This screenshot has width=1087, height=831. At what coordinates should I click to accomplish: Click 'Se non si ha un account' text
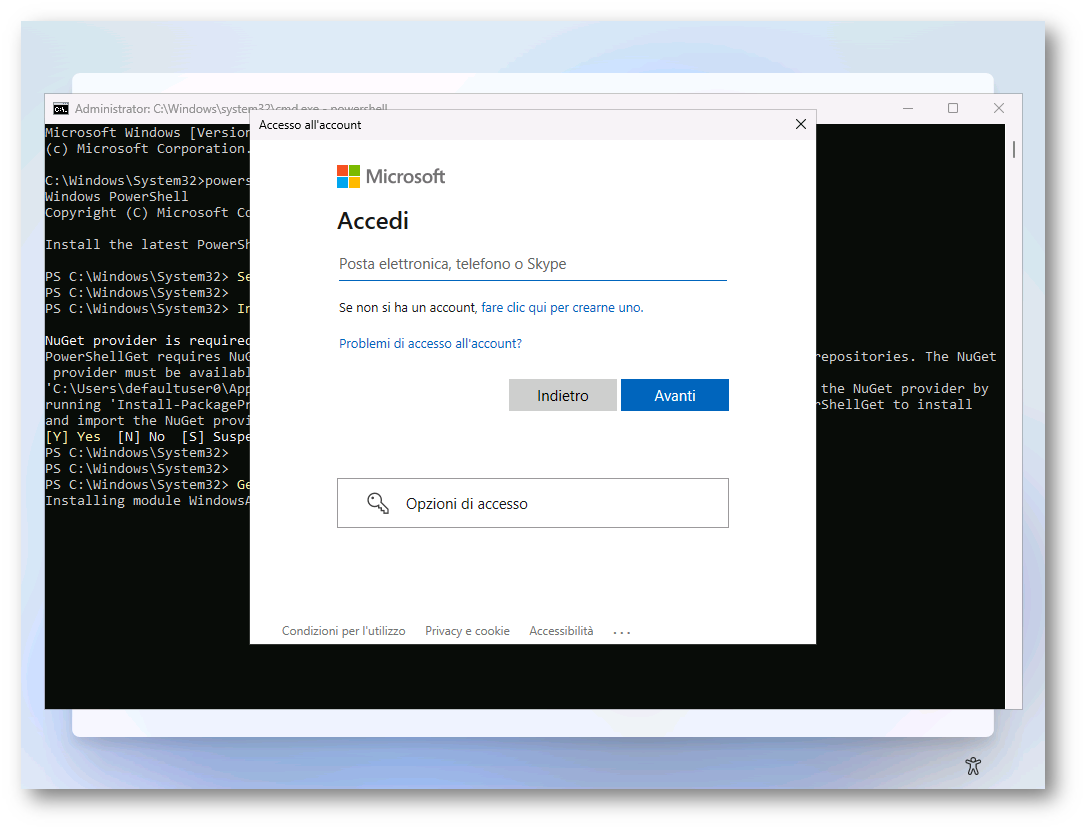pyautogui.click(x=408, y=308)
